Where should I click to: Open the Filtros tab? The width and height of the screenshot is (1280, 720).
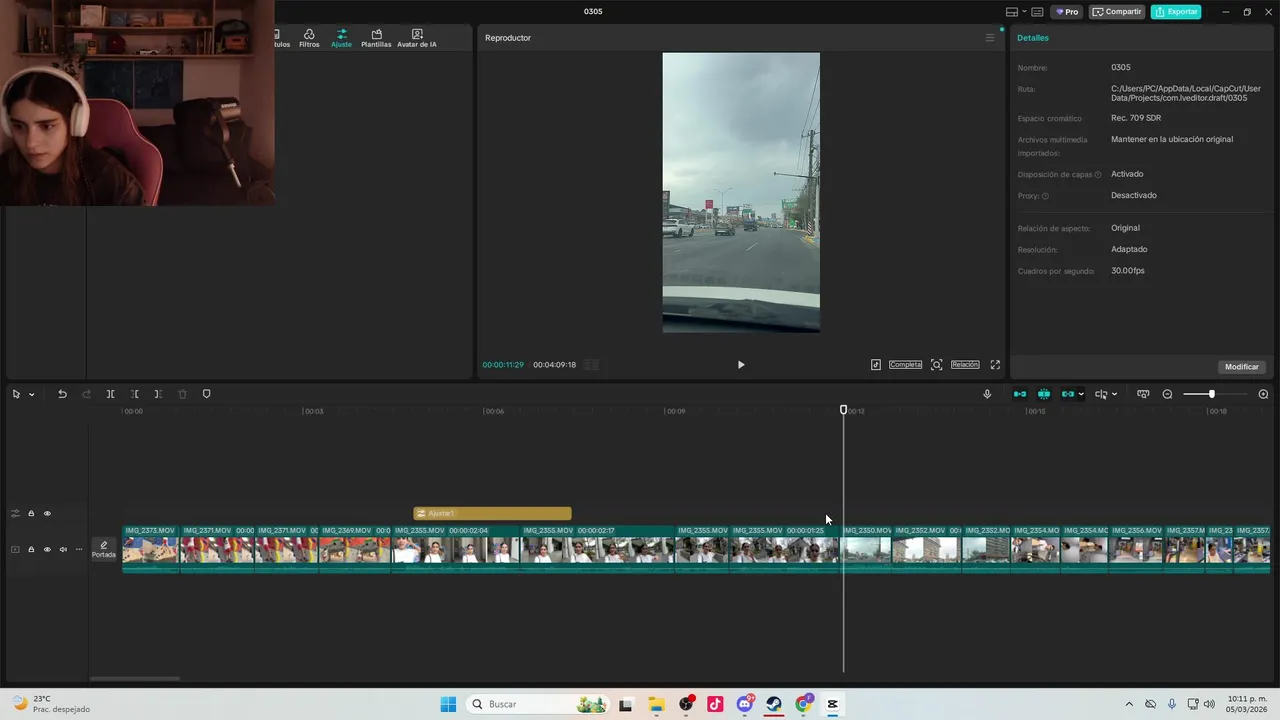pyautogui.click(x=309, y=38)
